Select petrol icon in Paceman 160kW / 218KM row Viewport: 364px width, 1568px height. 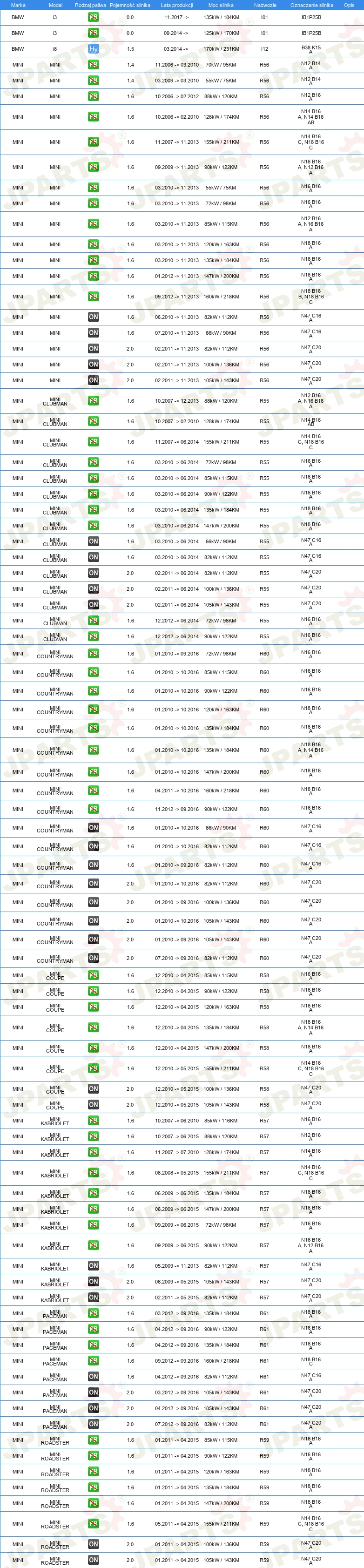[93, 1360]
